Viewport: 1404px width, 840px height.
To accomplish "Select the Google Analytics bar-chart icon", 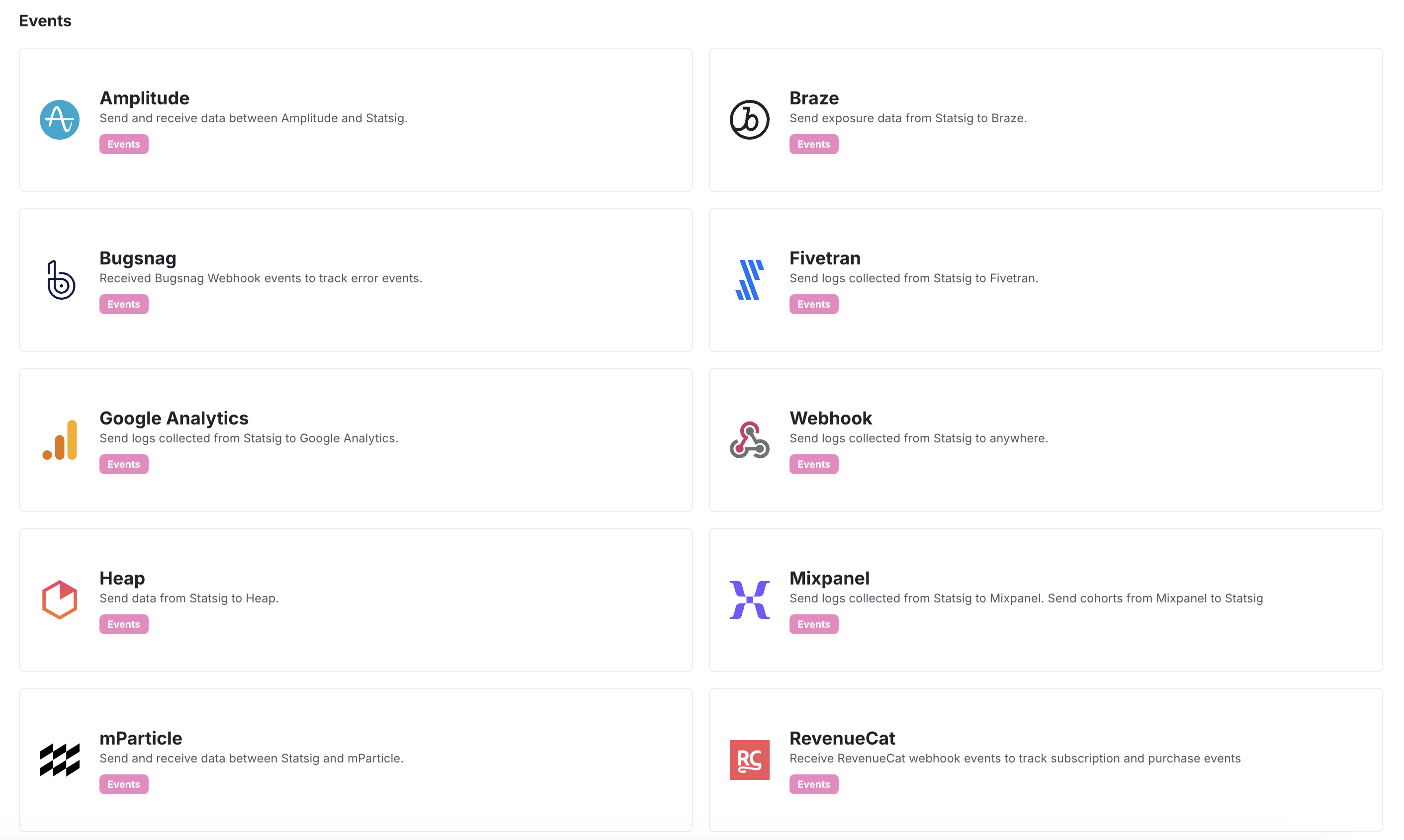I will [59, 440].
